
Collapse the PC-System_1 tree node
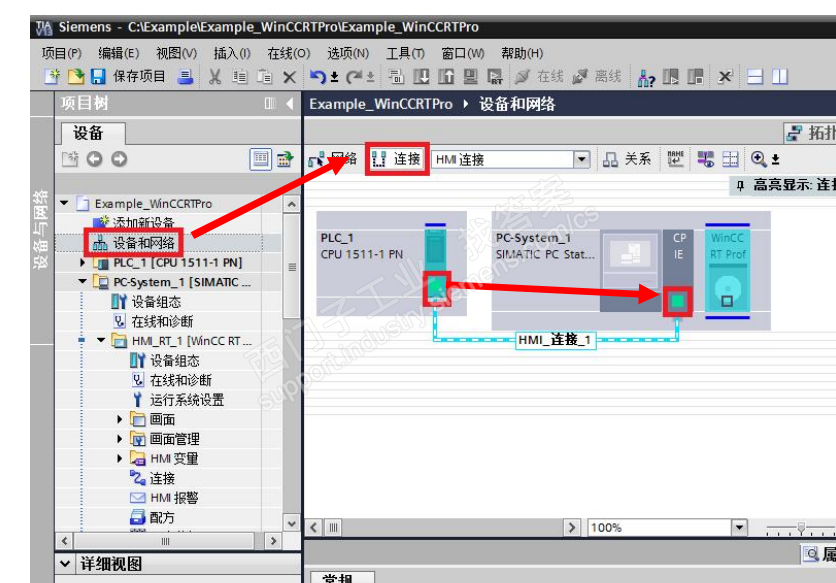[83, 282]
